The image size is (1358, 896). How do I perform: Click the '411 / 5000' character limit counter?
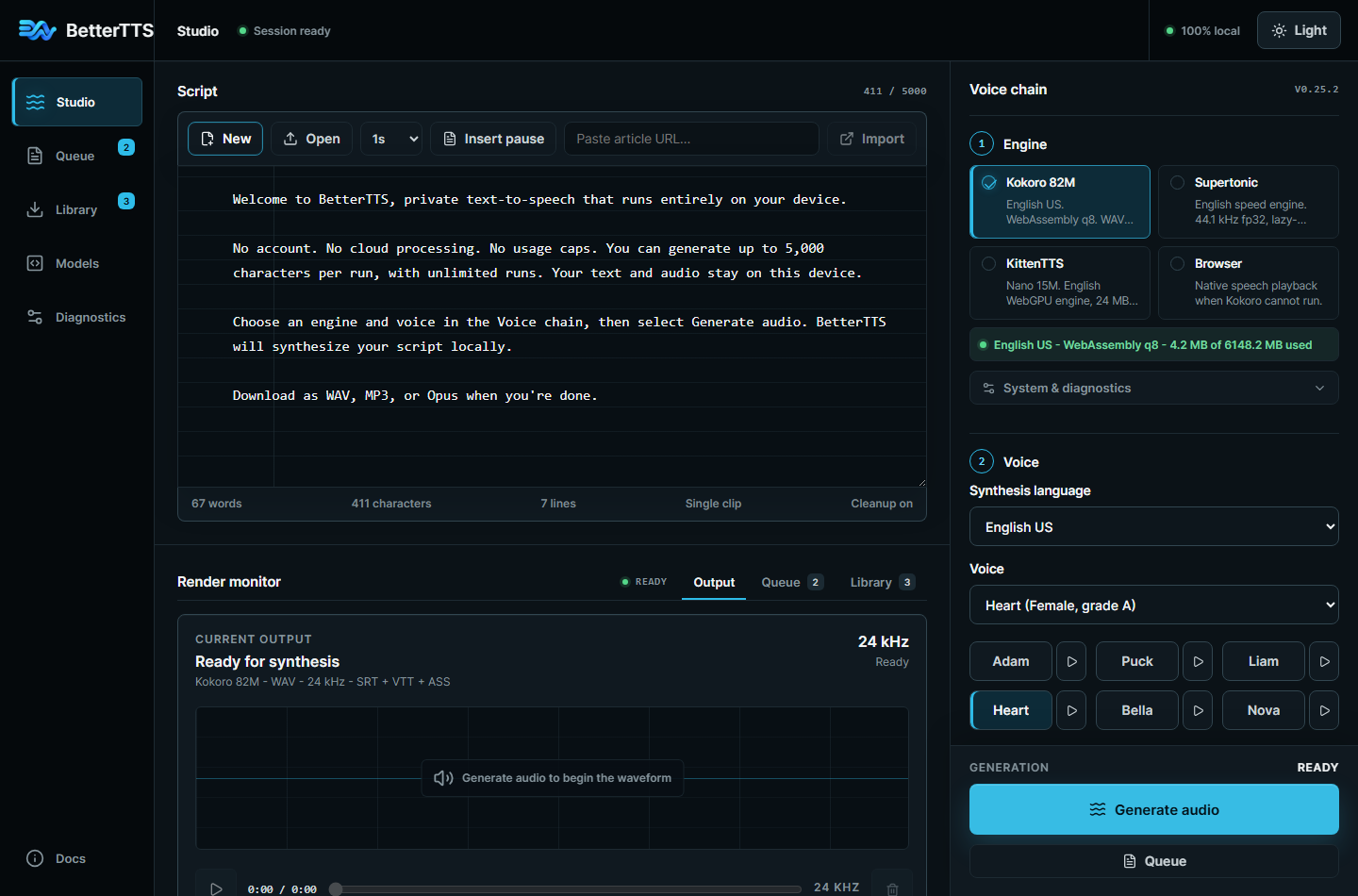pyautogui.click(x=895, y=91)
